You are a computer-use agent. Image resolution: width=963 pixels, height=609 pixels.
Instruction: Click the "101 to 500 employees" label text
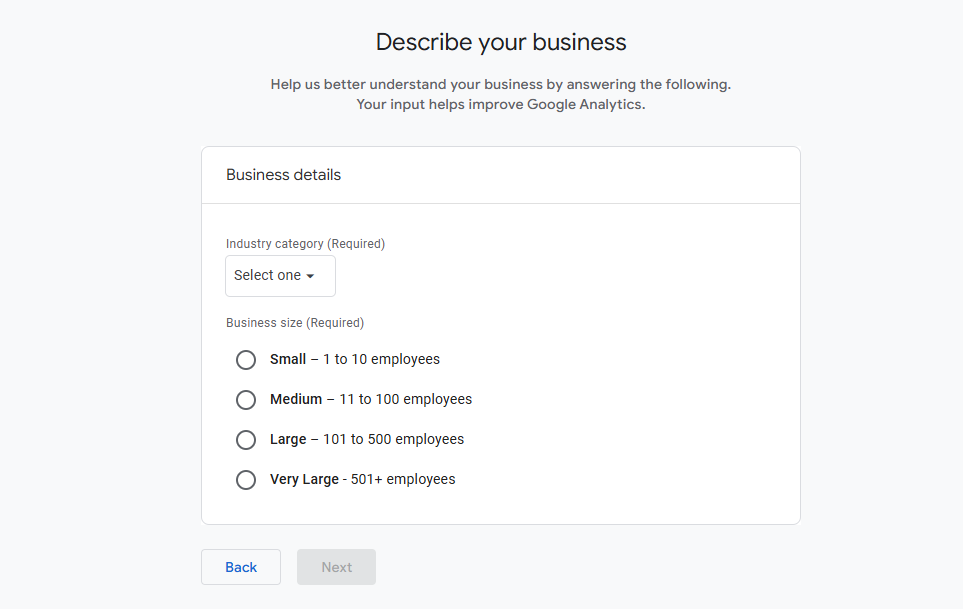point(393,439)
